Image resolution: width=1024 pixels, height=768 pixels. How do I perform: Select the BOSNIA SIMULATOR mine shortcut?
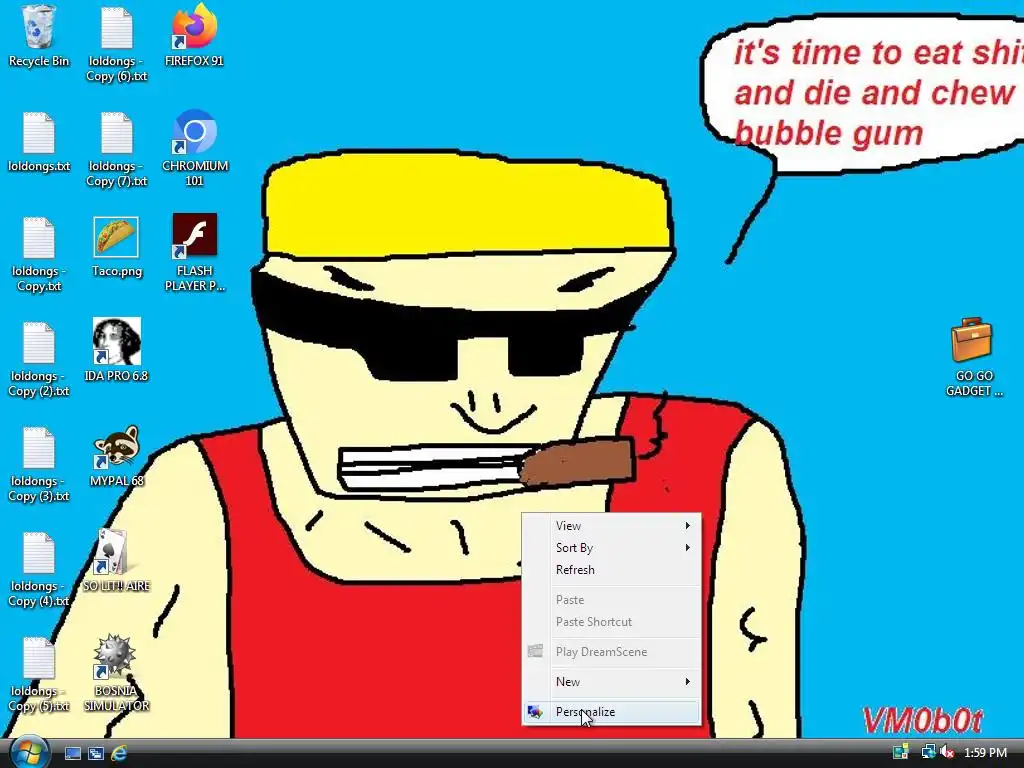point(116,673)
